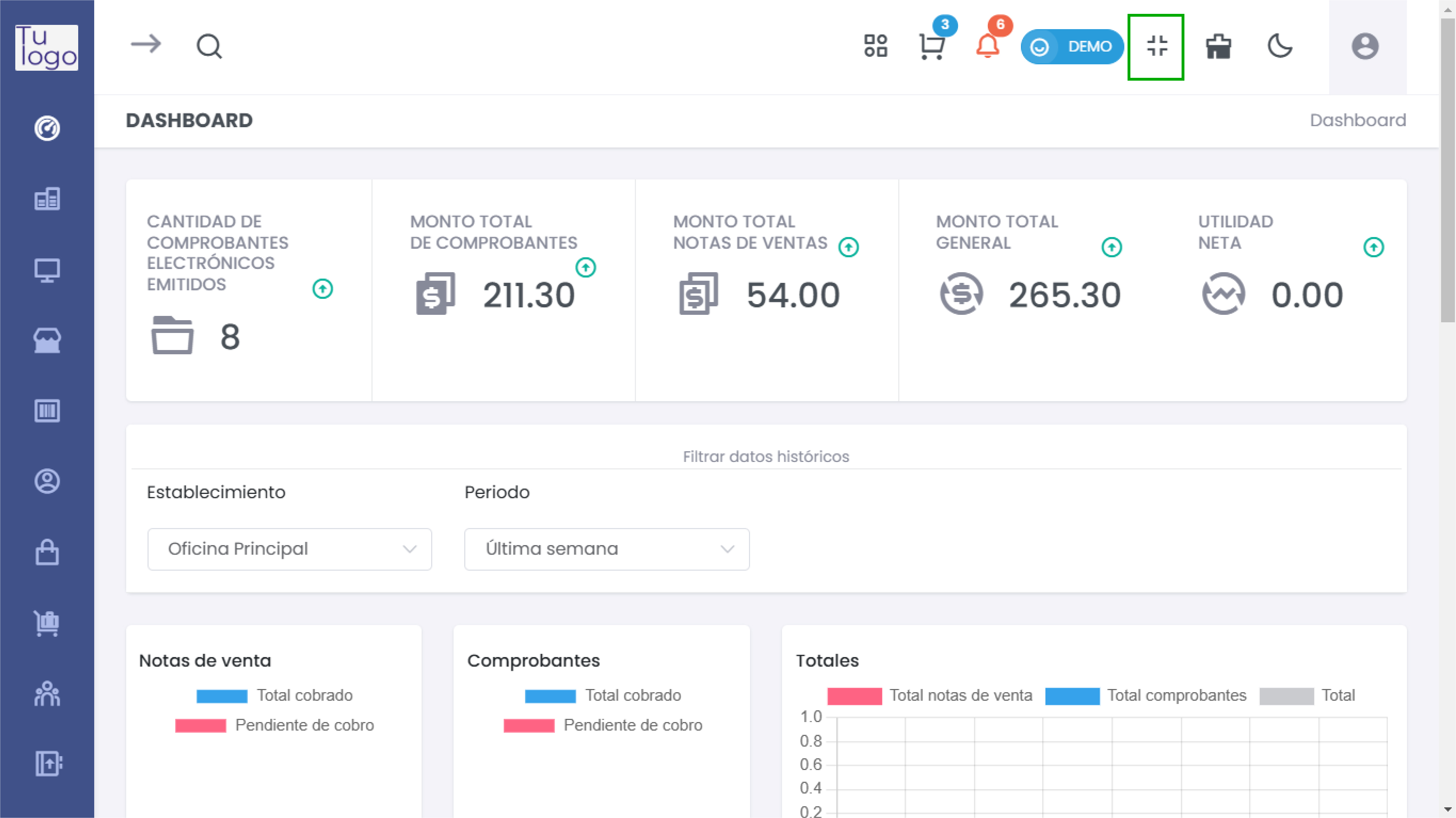Click the Tu logo link
Screen dimensions: 1456x818
coord(47,48)
